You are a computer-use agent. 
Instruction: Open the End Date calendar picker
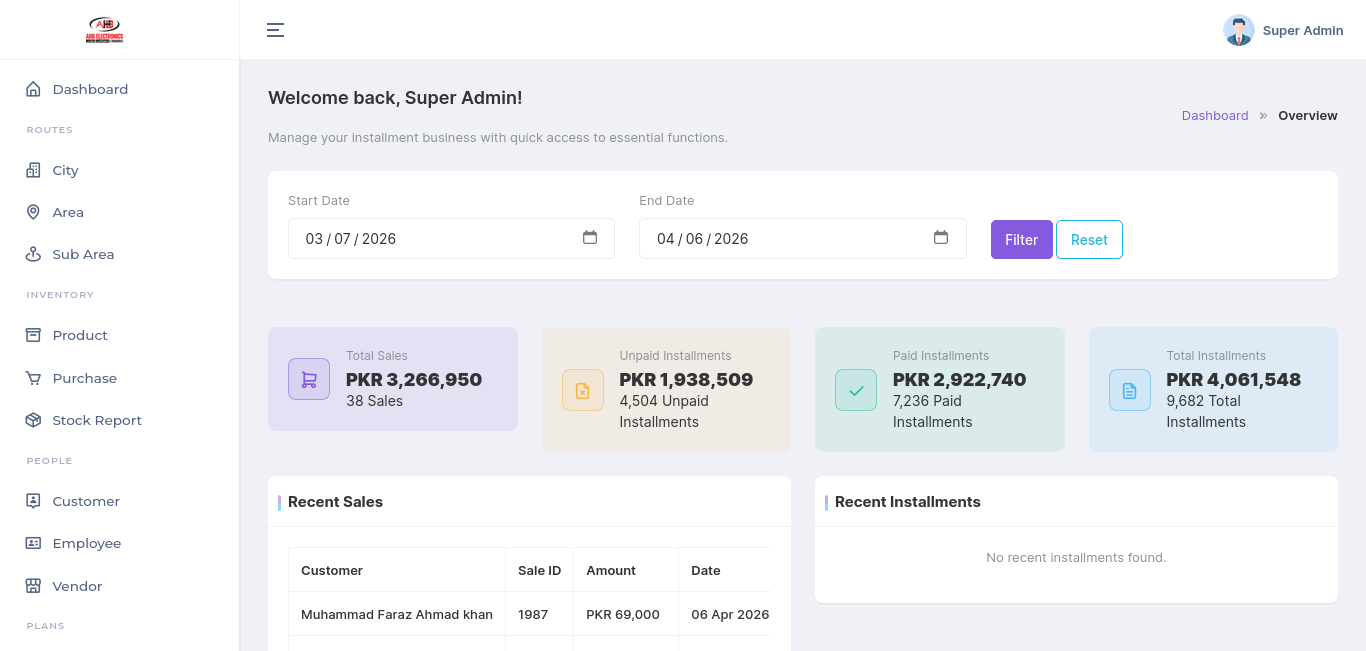pos(941,238)
